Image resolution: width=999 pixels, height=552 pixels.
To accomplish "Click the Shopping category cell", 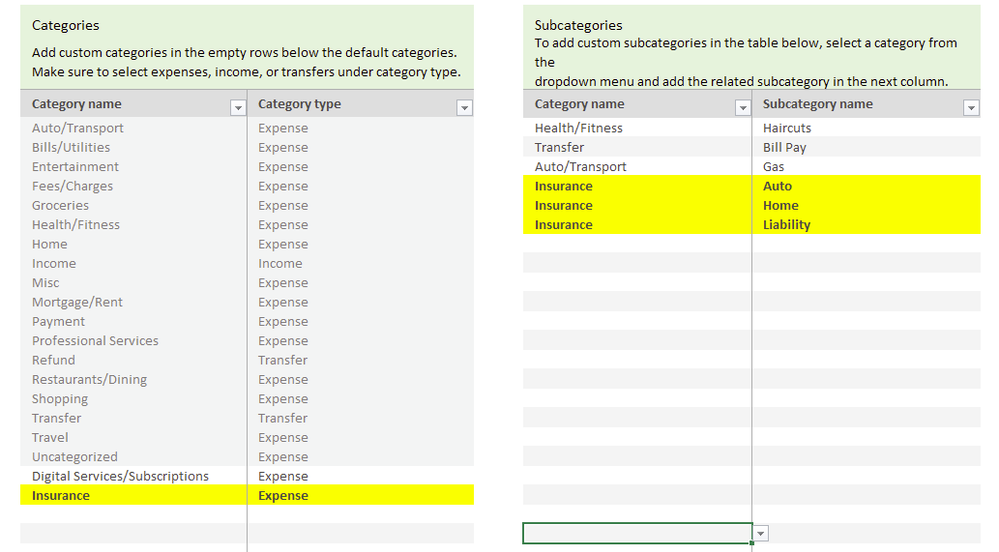I will [133, 398].
